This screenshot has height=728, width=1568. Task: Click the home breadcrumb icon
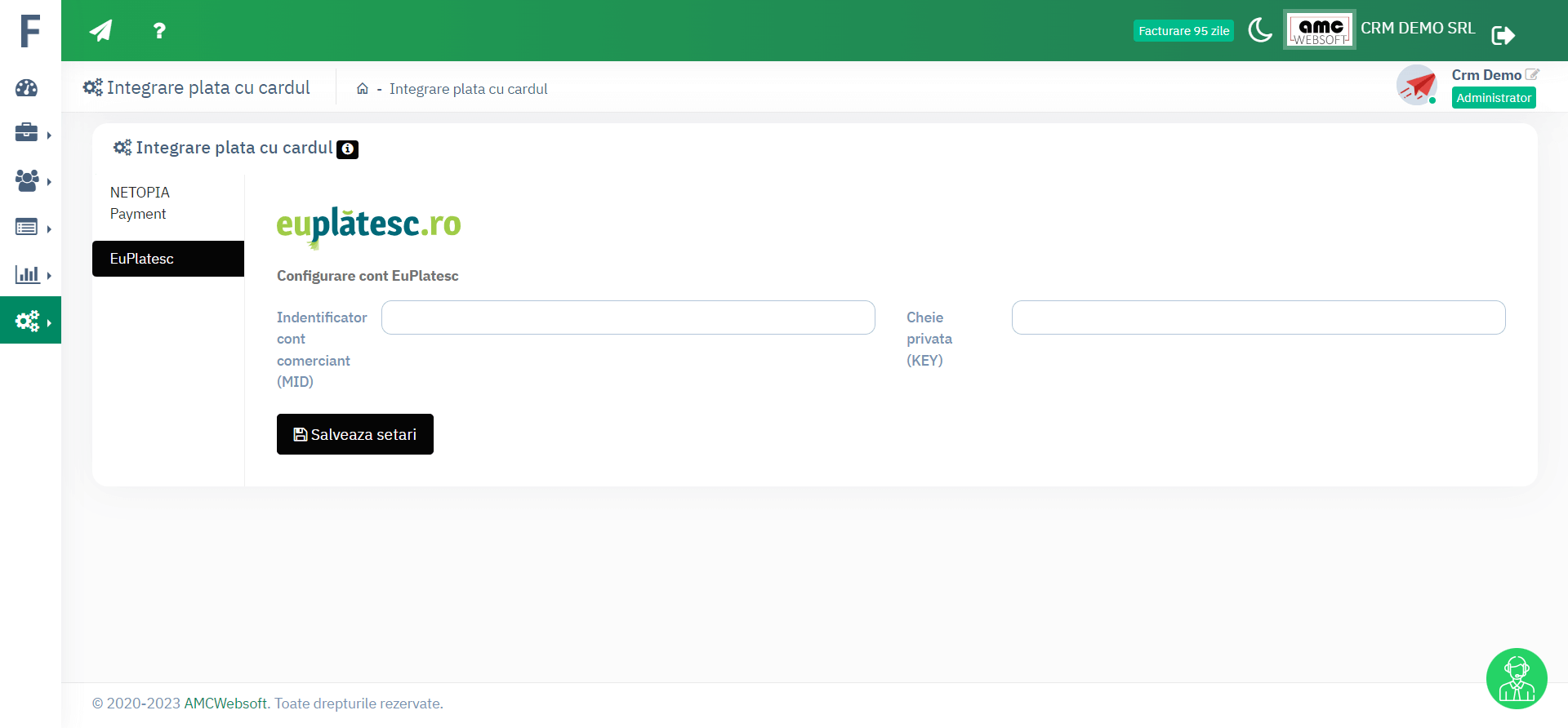(363, 89)
